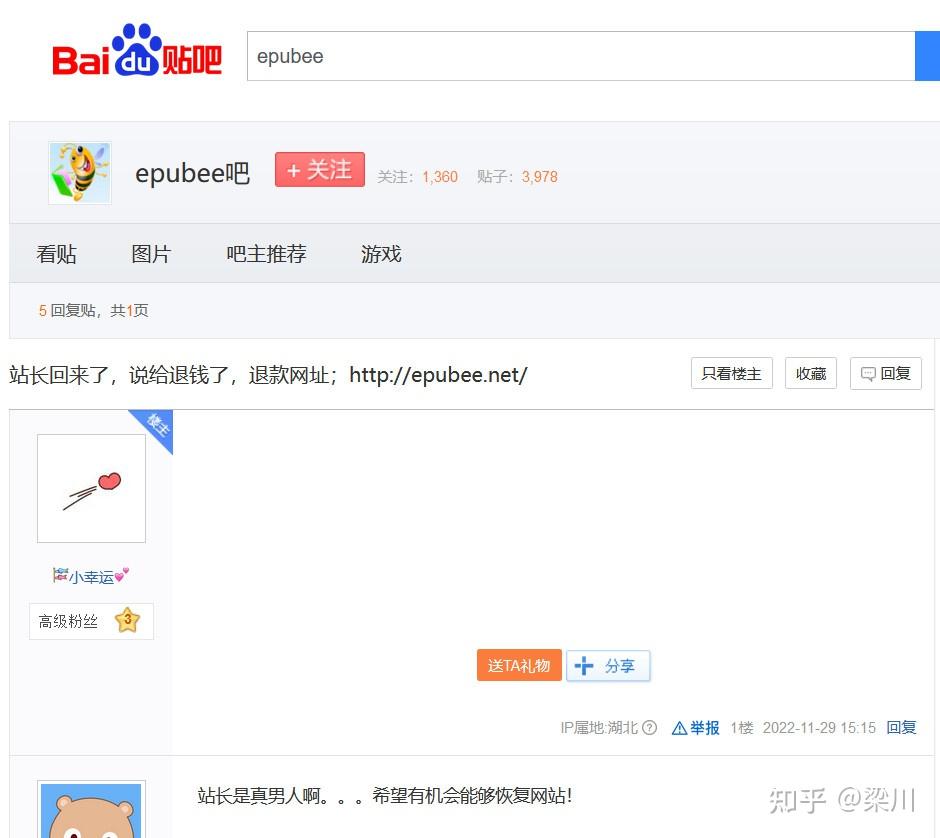Toggle 收藏 to favorite this thread
The width and height of the screenshot is (940, 838).
click(810, 373)
